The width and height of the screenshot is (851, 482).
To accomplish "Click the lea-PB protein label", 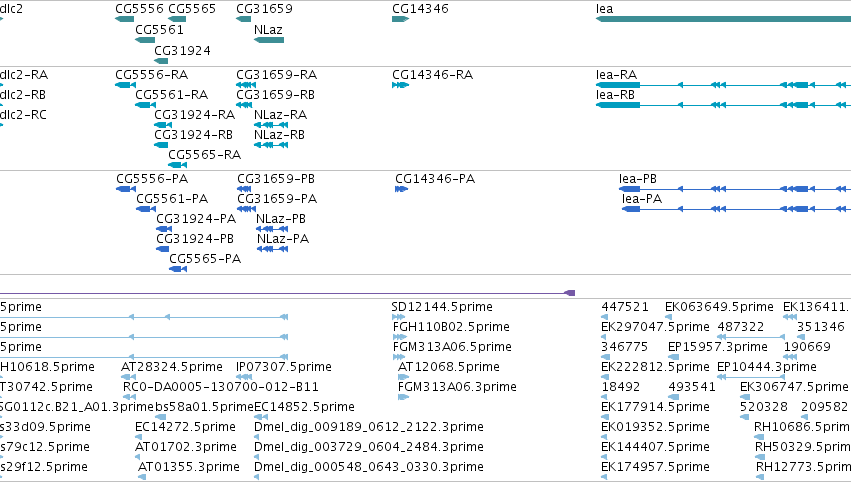I will pyautogui.click(x=638, y=179).
